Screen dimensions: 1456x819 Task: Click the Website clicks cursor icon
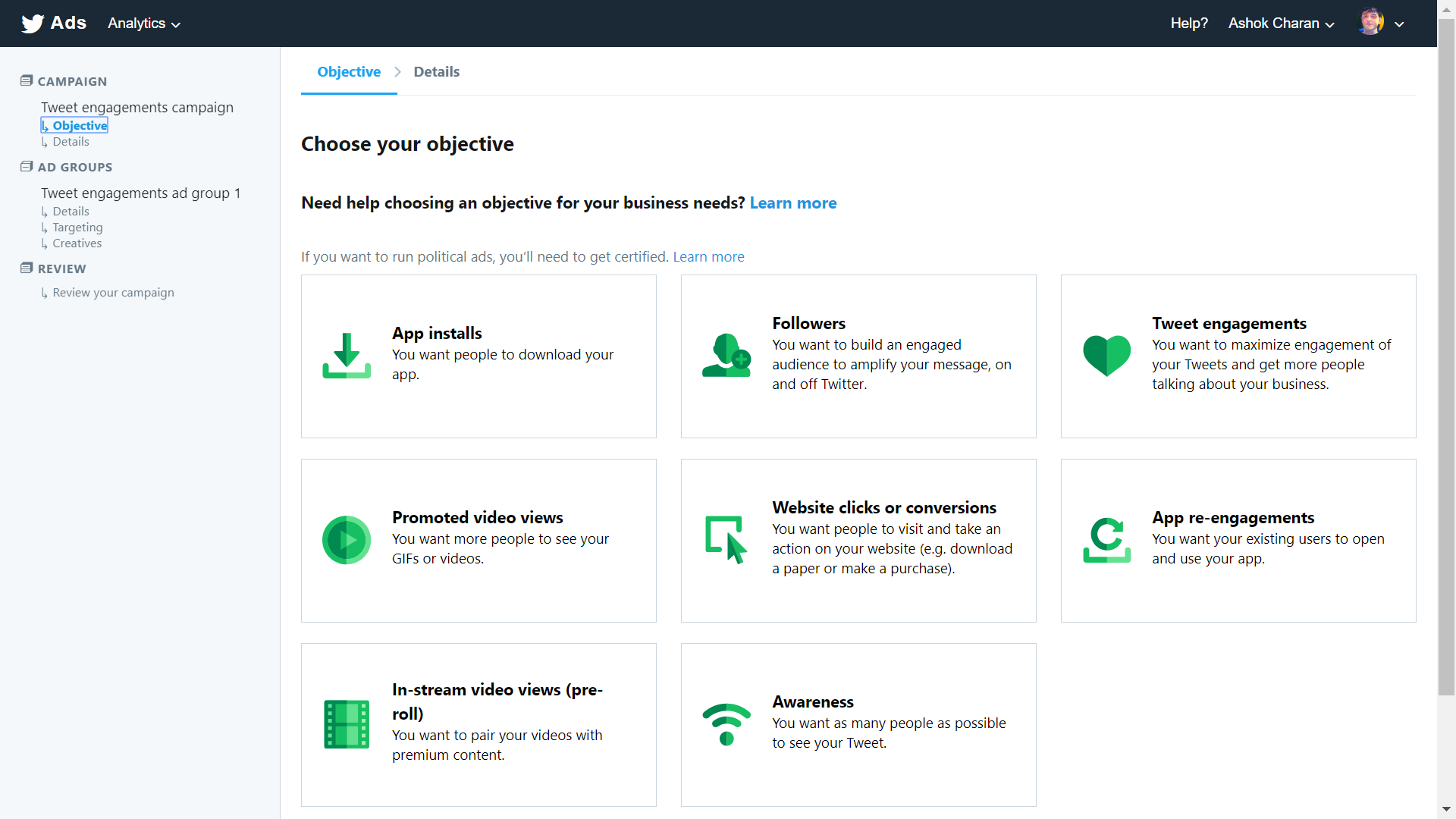point(726,540)
